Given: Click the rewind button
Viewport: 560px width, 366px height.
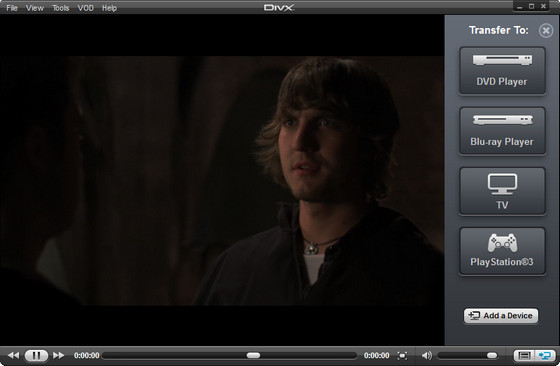Looking at the screenshot, I should (x=14, y=355).
